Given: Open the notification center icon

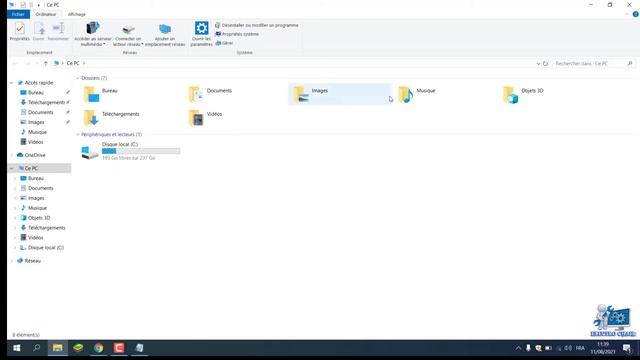Looking at the screenshot, I should click(x=627, y=348).
